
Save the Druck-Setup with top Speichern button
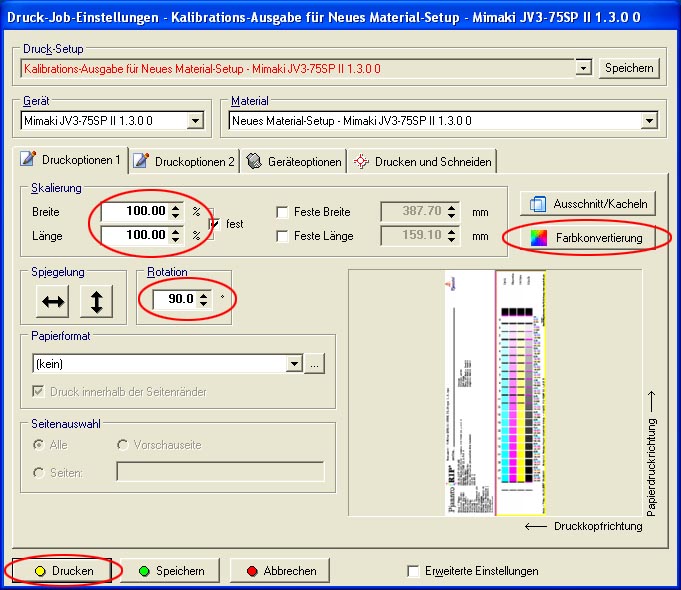point(630,68)
